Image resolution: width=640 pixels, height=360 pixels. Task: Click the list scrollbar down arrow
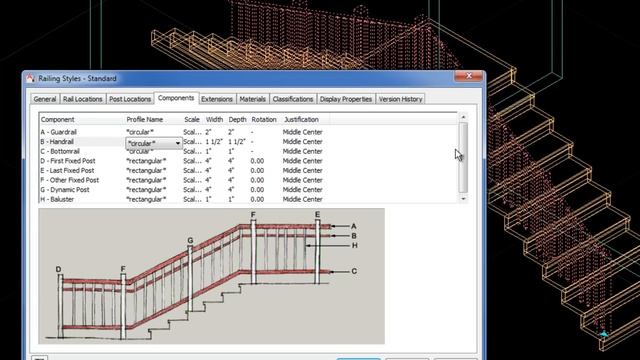pos(463,199)
